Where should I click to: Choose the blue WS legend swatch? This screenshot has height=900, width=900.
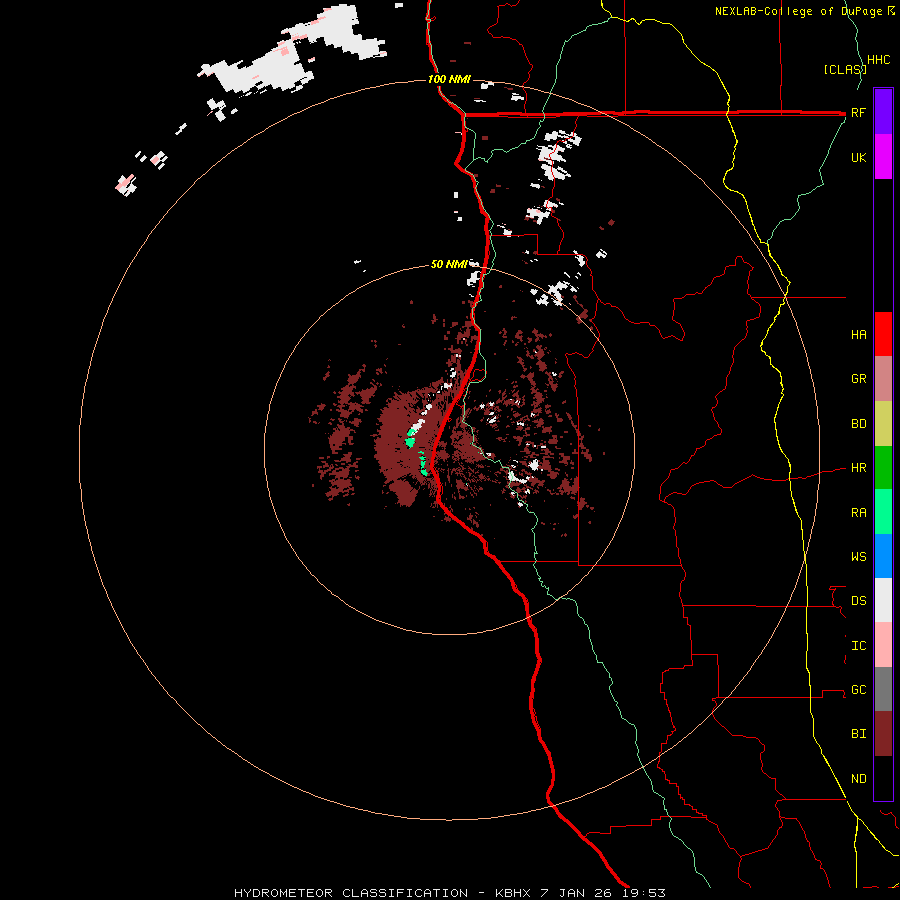coord(883,556)
